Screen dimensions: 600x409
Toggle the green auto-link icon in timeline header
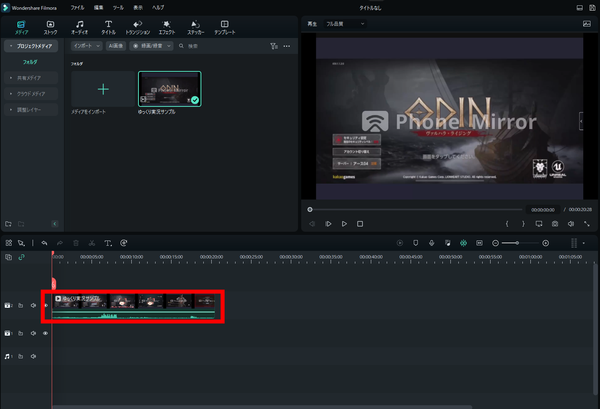click(x=21, y=257)
